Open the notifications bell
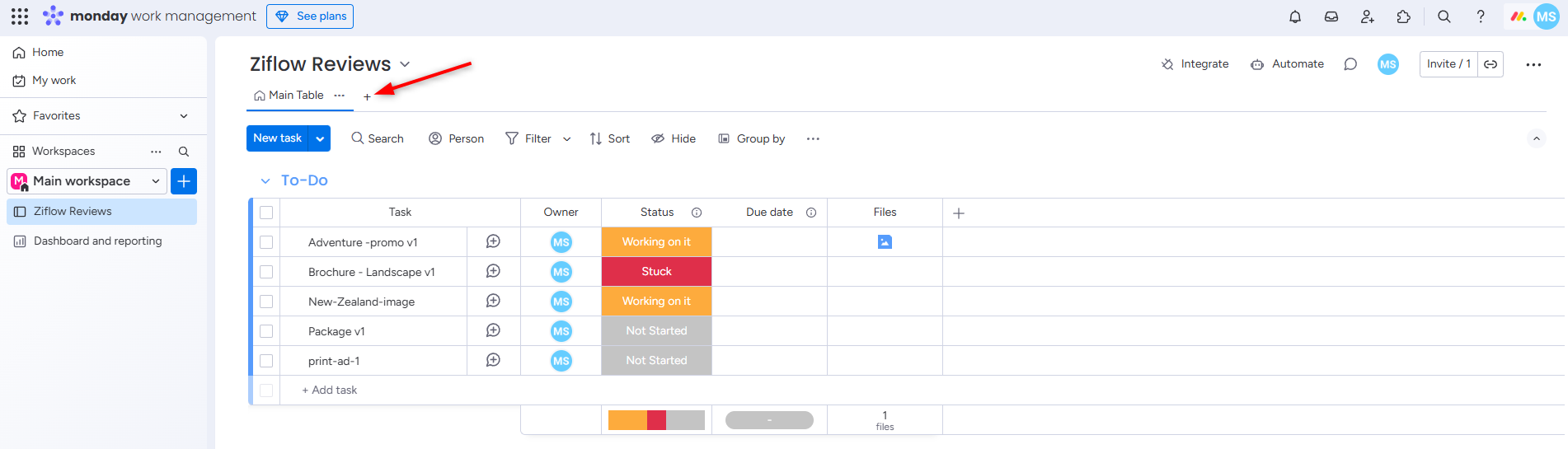The image size is (1568, 449). (x=1295, y=16)
